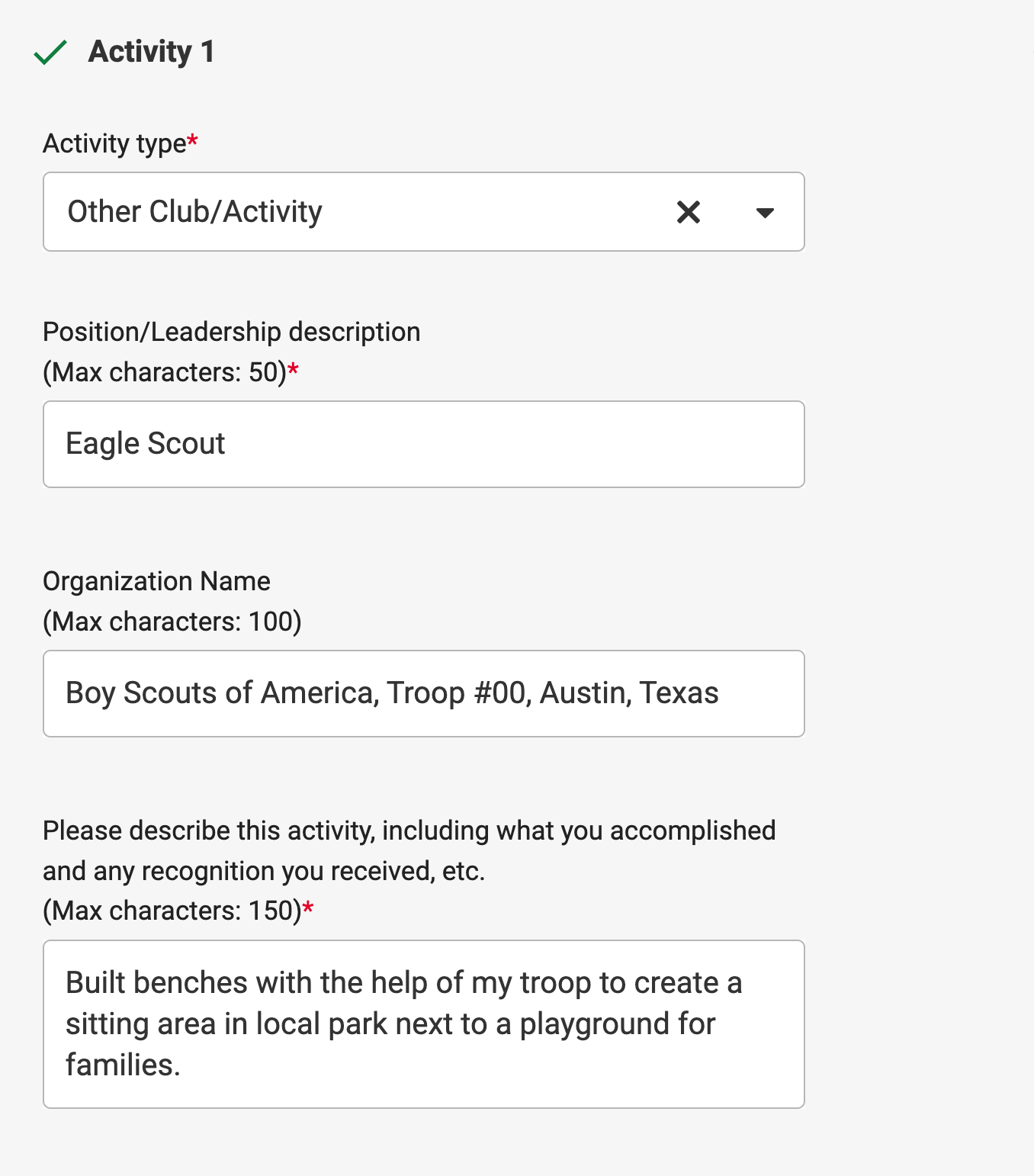Place cursor on 'Texas' in organization field

(679, 693)
